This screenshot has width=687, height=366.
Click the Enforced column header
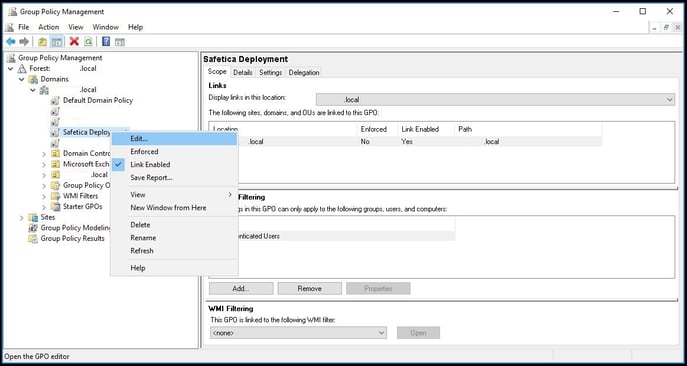point(377,130)
